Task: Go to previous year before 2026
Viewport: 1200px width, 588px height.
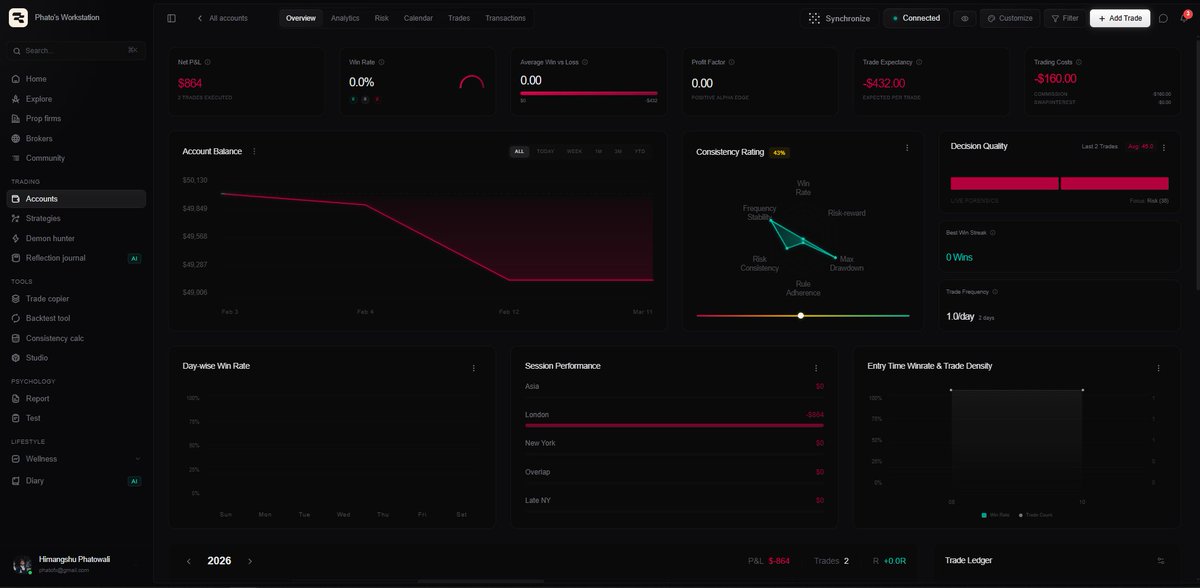Action: [188, 561]
